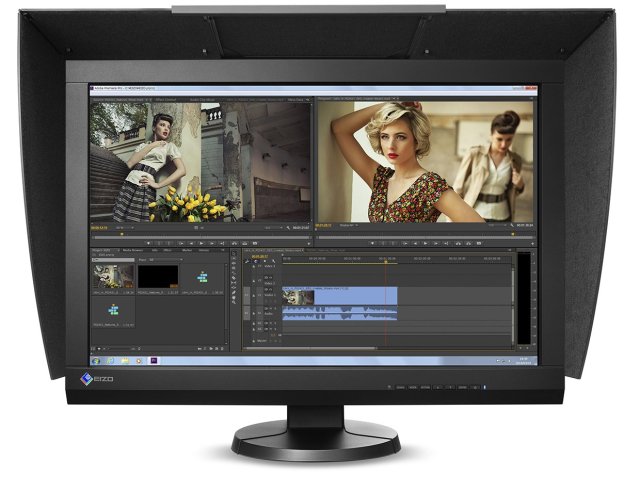640x480 pixels.
Task: Select the Ripple Edit tool
Action: [233, 263]
